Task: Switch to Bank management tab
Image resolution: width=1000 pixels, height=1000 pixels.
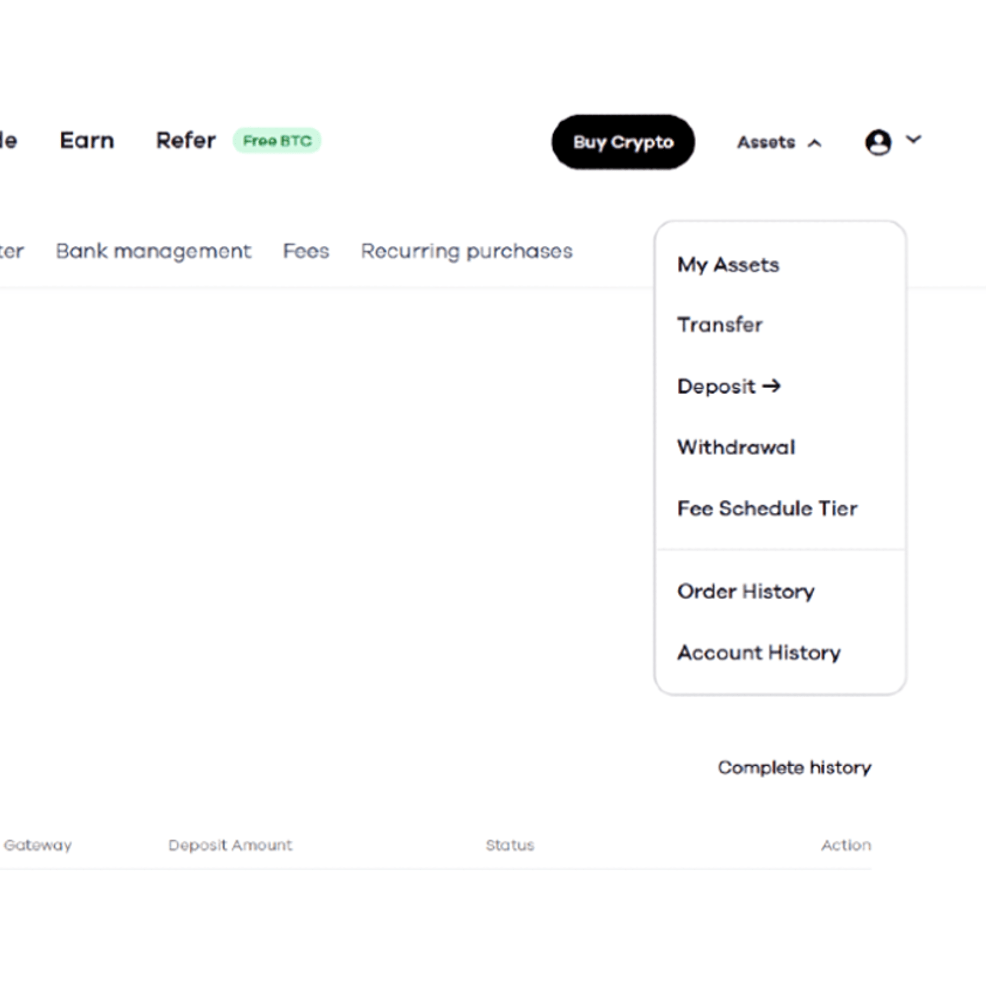Action: 153,251
